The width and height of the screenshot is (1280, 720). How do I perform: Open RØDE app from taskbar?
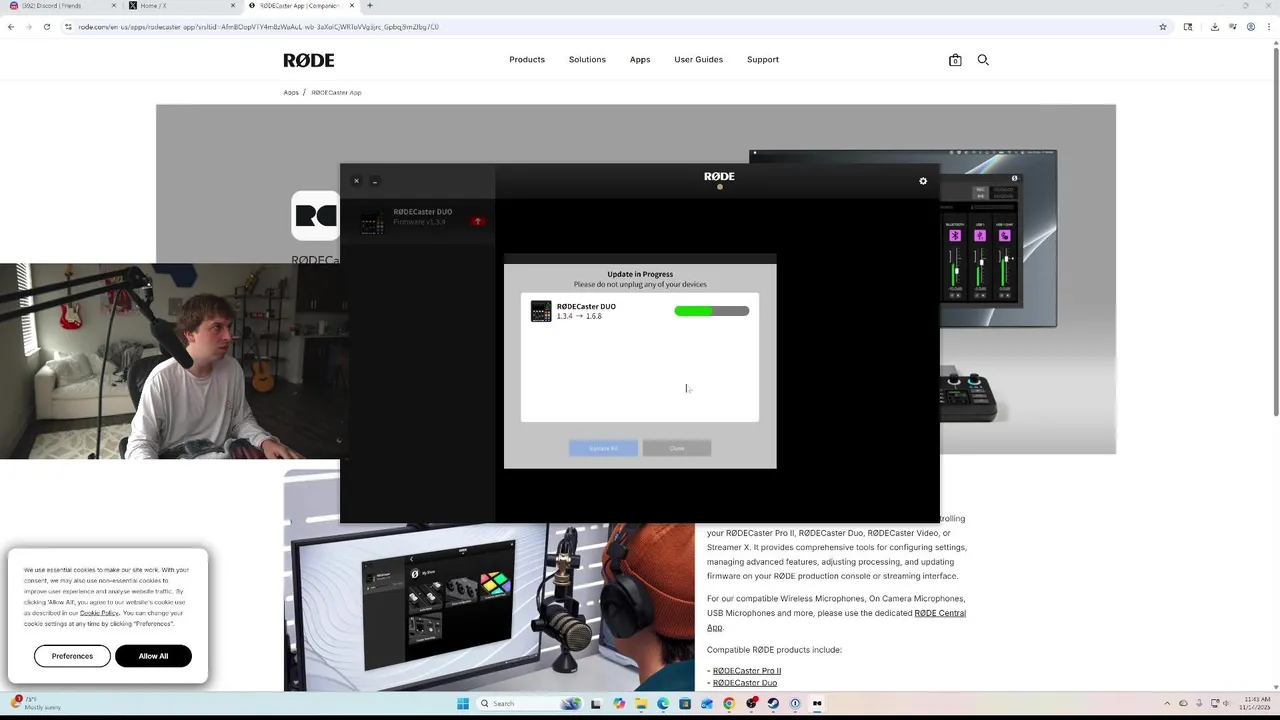(817, 703)
